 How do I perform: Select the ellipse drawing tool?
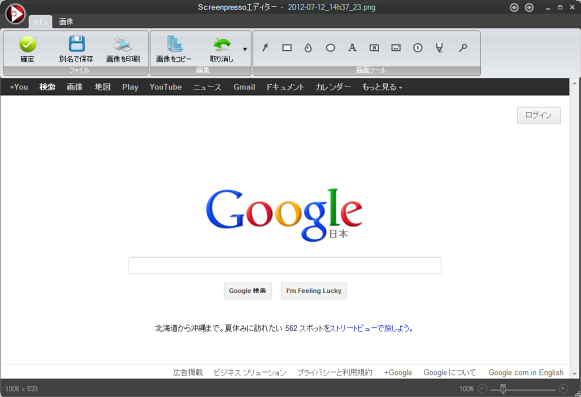(x=331, y=47)
